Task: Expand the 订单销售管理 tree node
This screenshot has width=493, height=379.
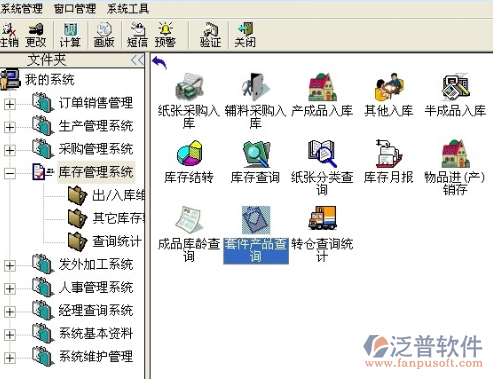Action: [x=10, y=104]
